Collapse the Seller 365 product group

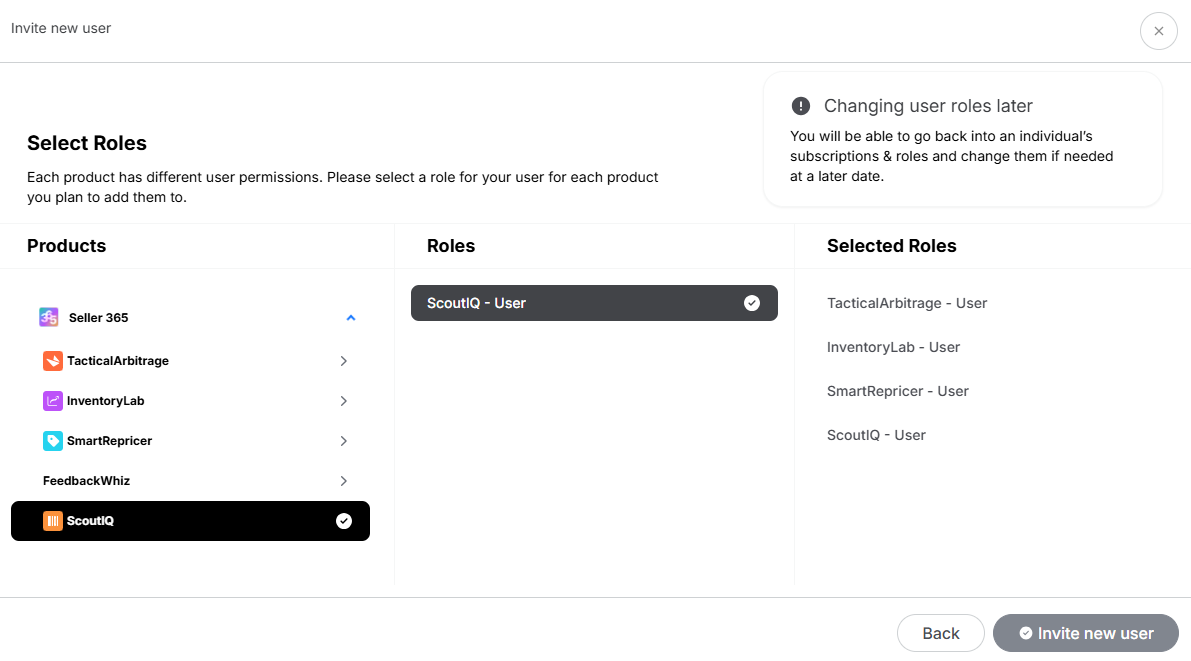point(350,318)
